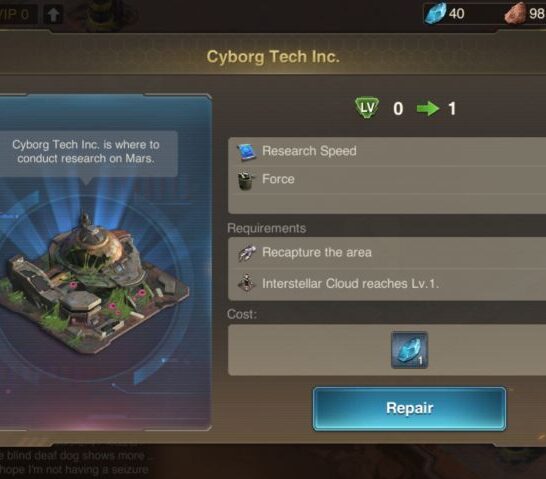Tap the chat message at bottom
This screenshot has width=546, height=479.
point(75,462)
